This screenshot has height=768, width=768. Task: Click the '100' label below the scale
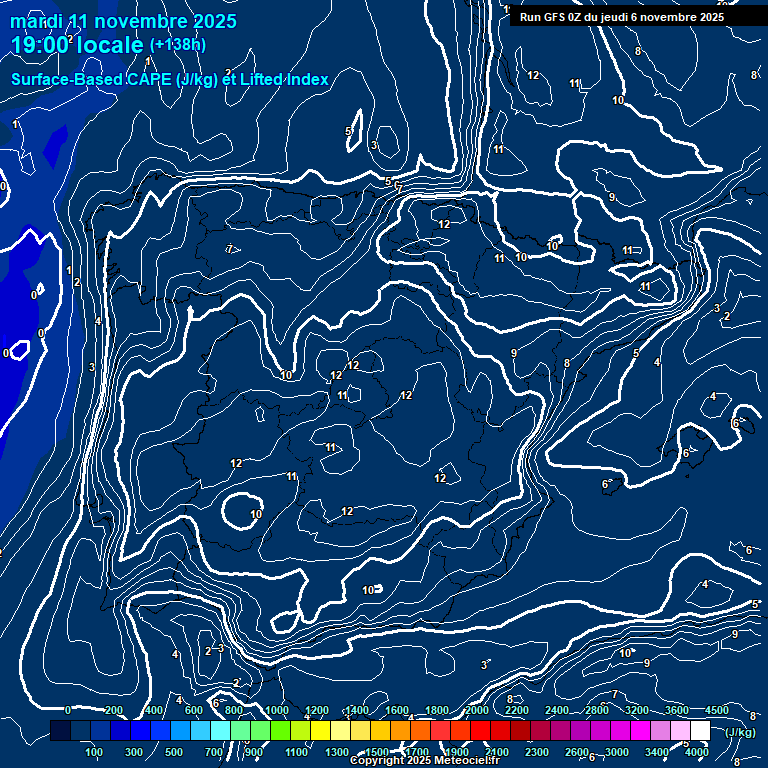94,752
